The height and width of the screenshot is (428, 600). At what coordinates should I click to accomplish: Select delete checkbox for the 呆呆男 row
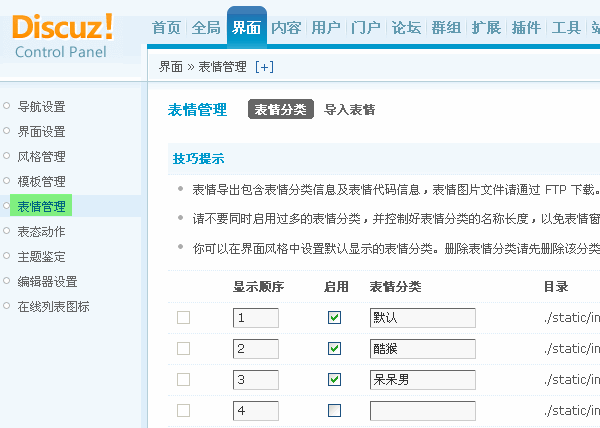point(183,380)
